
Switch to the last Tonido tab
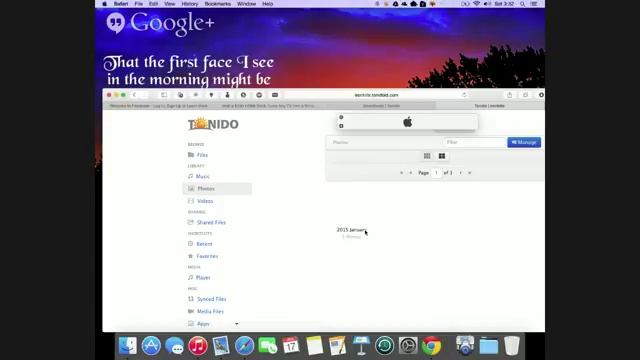(x=489, y=106)
